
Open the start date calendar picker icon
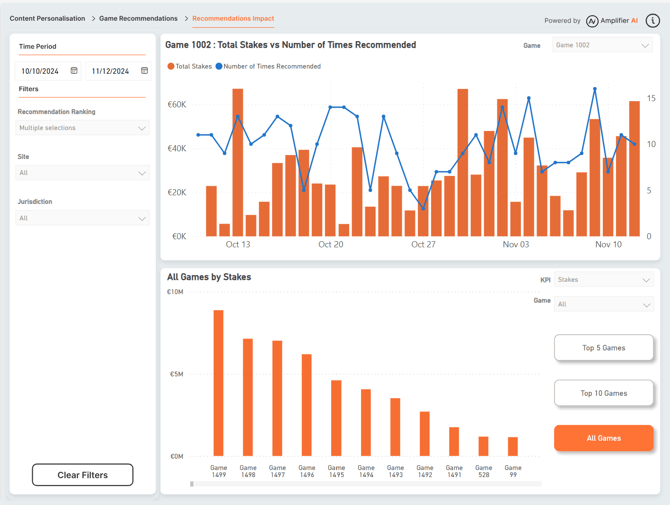click(74, 71)
